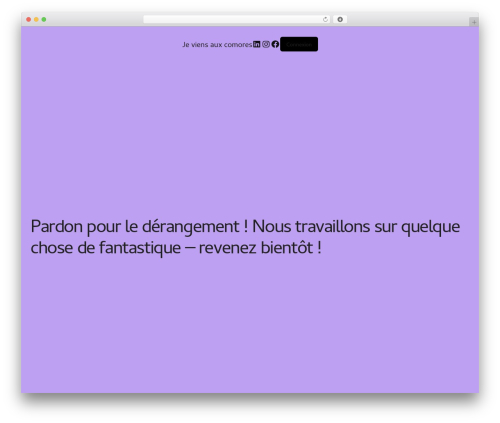The image size is (500, 423).
Task: Close the window with the red button
Action: [29, 20]
